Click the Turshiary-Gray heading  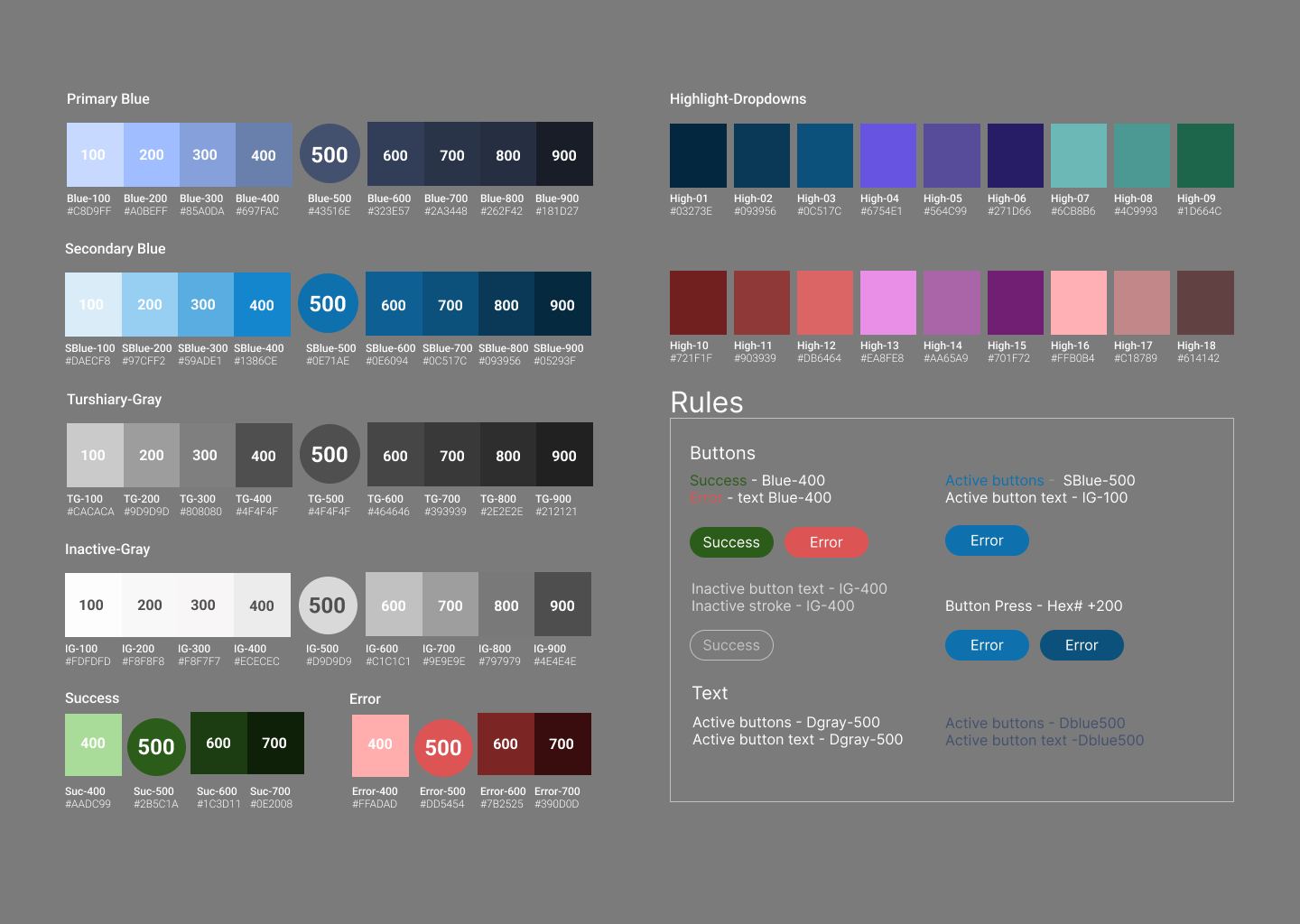point(115,400)
